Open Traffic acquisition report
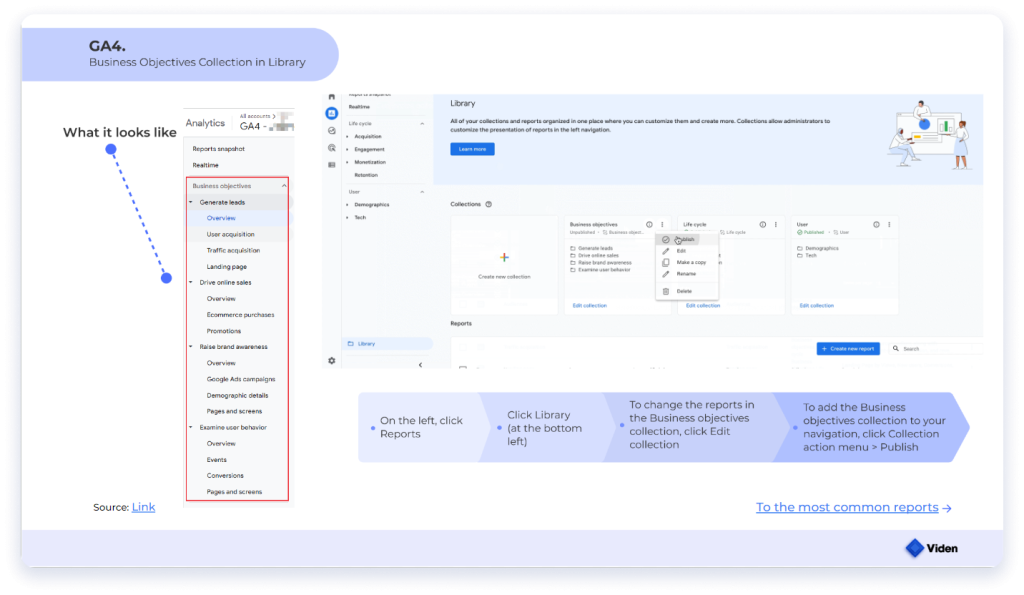 tap(233, 251)
